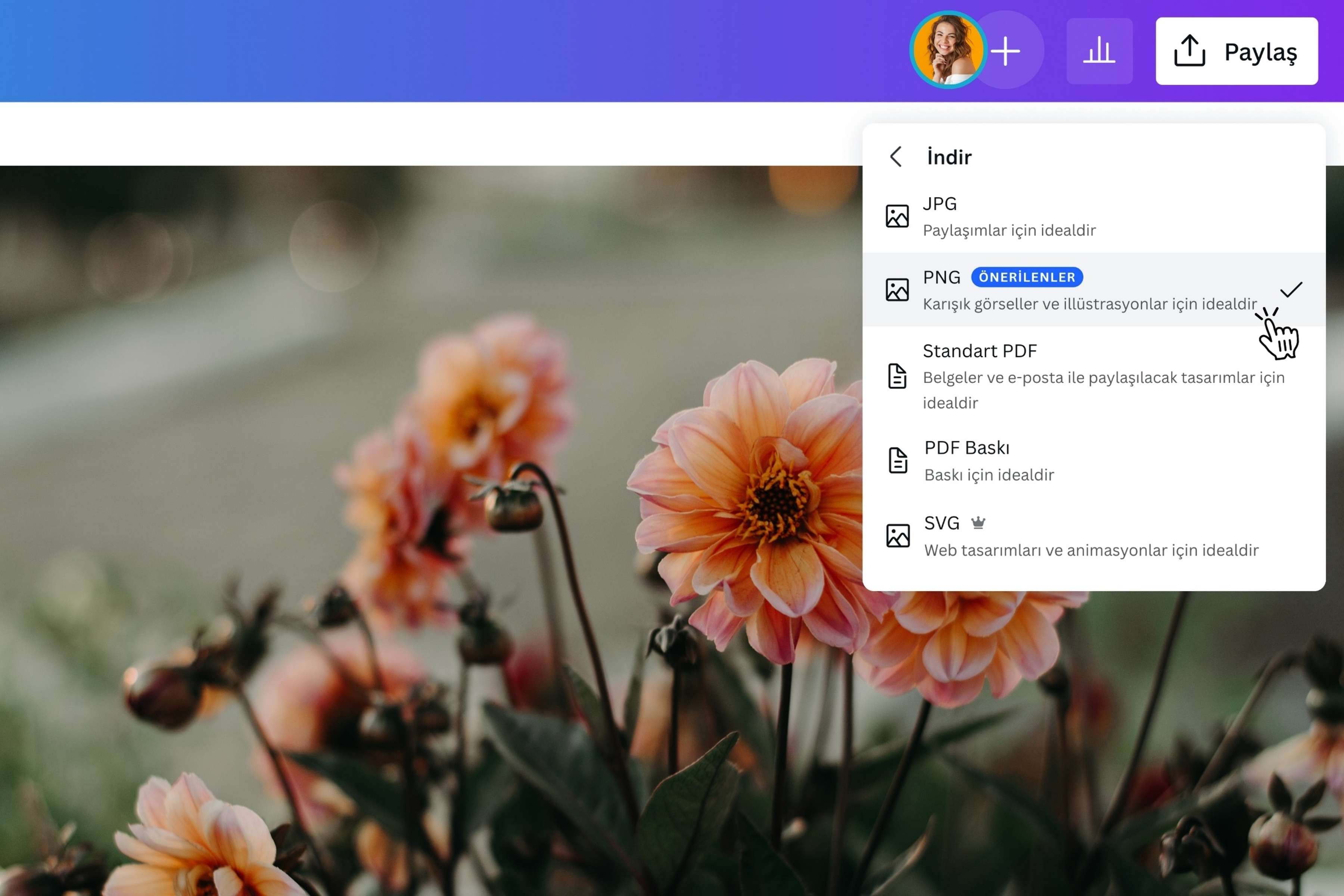
Task: Choose the SVG format option
Action: 1094,536
